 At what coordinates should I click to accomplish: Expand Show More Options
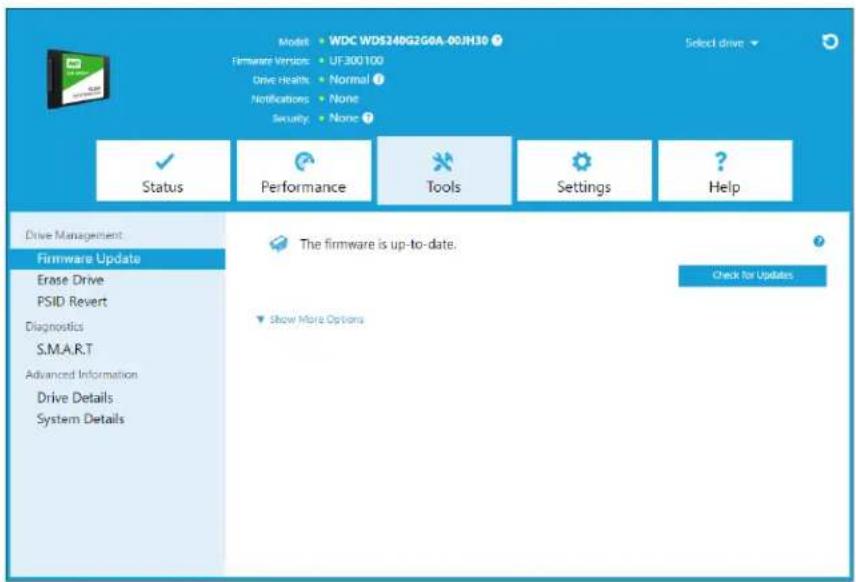pyautogui.click(x=310, y=319)
